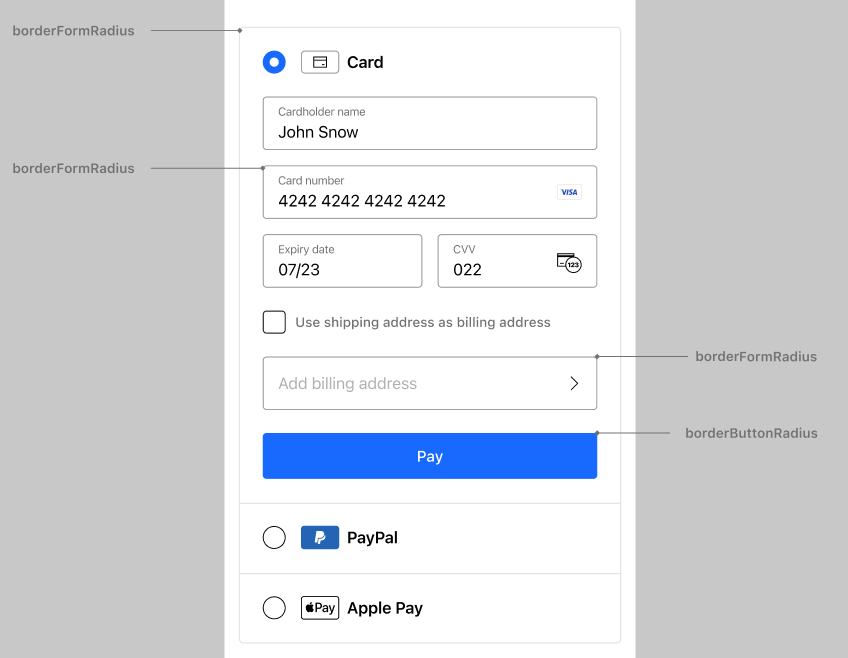Click the card icon next to Card option

[x=320, y=62]
